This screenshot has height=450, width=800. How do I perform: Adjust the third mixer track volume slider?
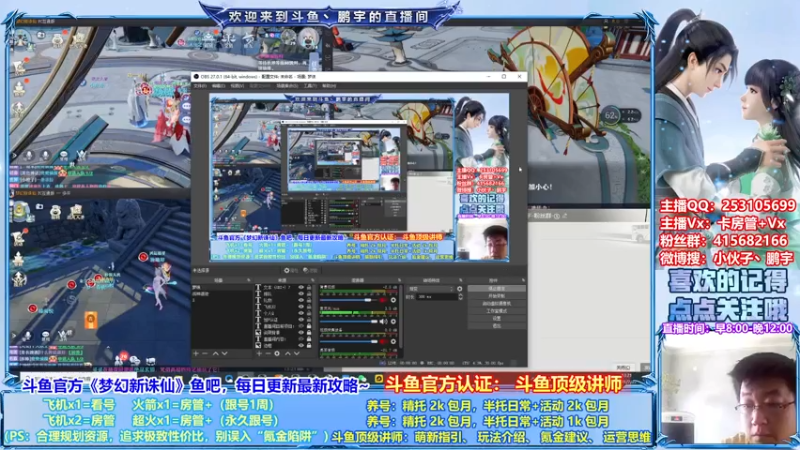coord(349,341)
